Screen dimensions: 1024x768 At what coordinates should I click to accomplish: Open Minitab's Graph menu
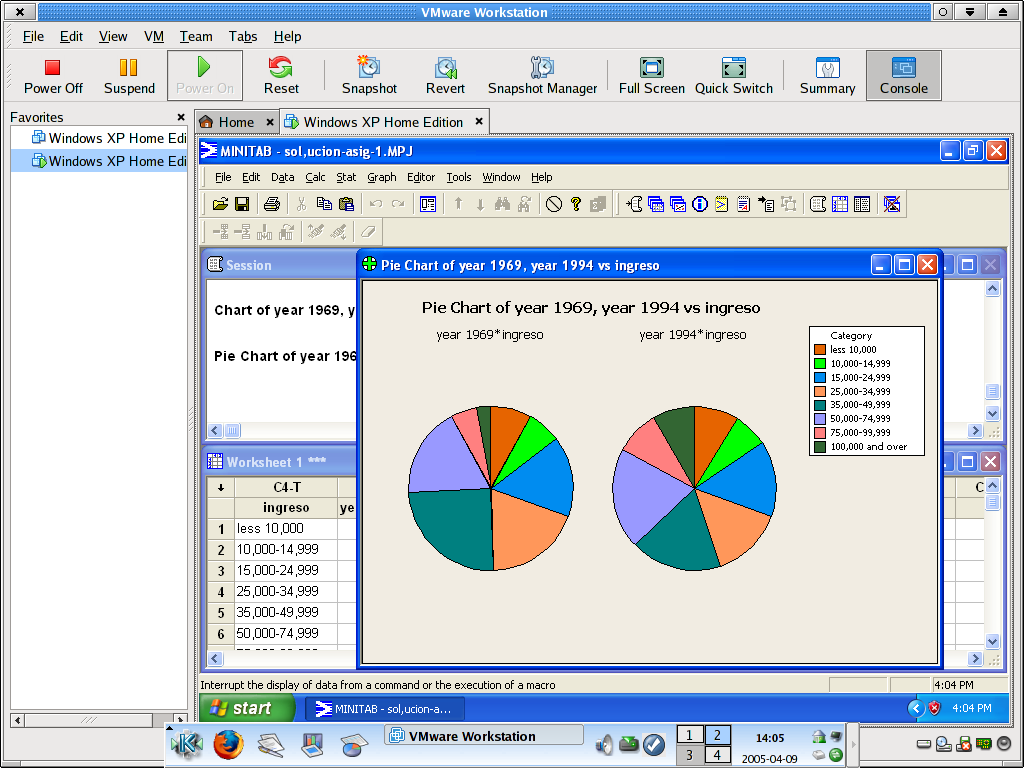click(x=381, y=177)
